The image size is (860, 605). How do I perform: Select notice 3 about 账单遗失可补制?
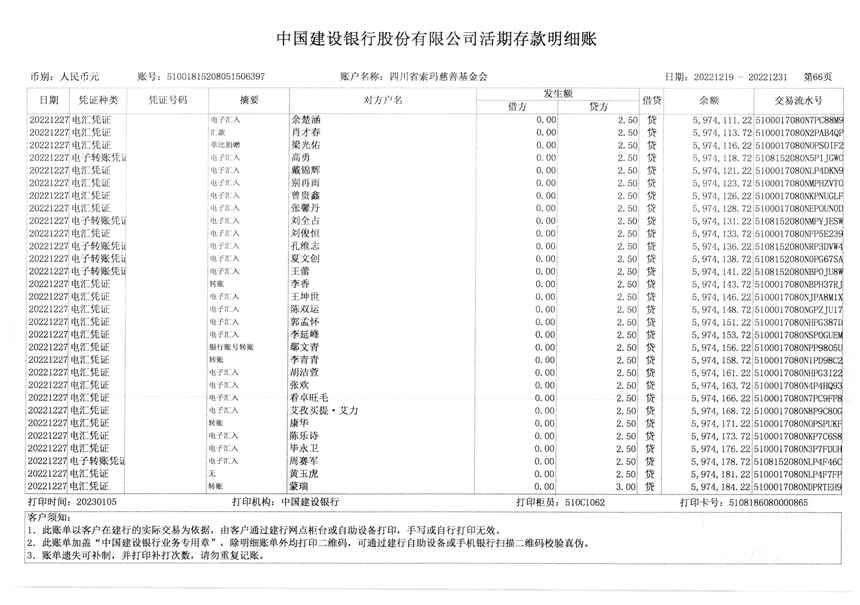pos(146,555)
